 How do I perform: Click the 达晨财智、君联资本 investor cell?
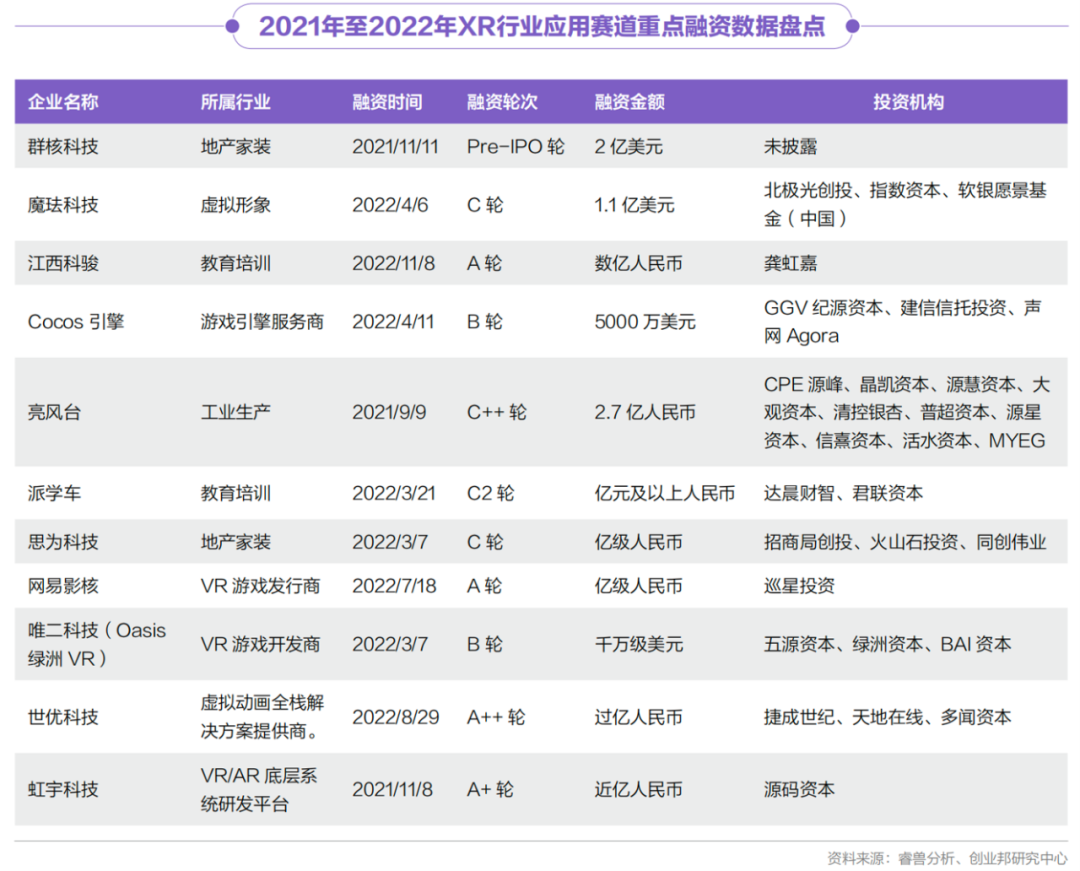[x=843, y=493]
